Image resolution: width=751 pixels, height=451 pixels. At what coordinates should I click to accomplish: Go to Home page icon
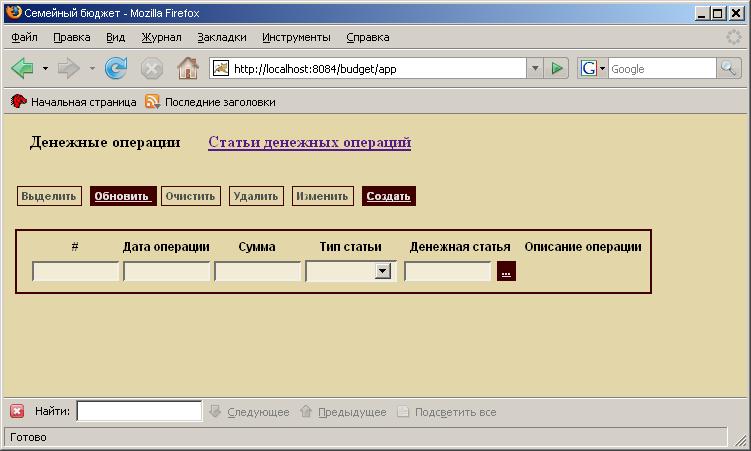click(x=188, y=68)
